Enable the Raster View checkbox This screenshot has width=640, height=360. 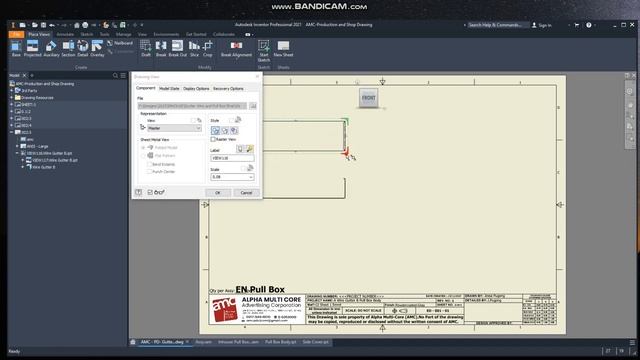(213, 139)
